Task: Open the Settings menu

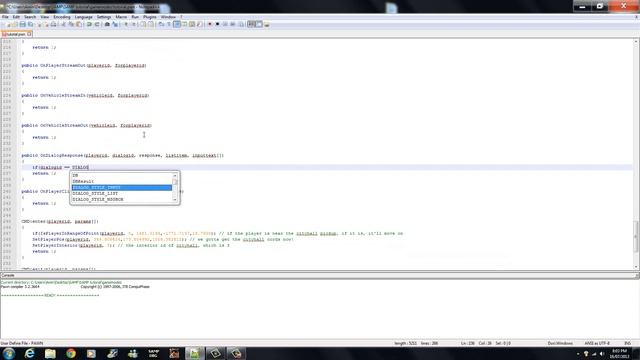Action: (104, 17)
